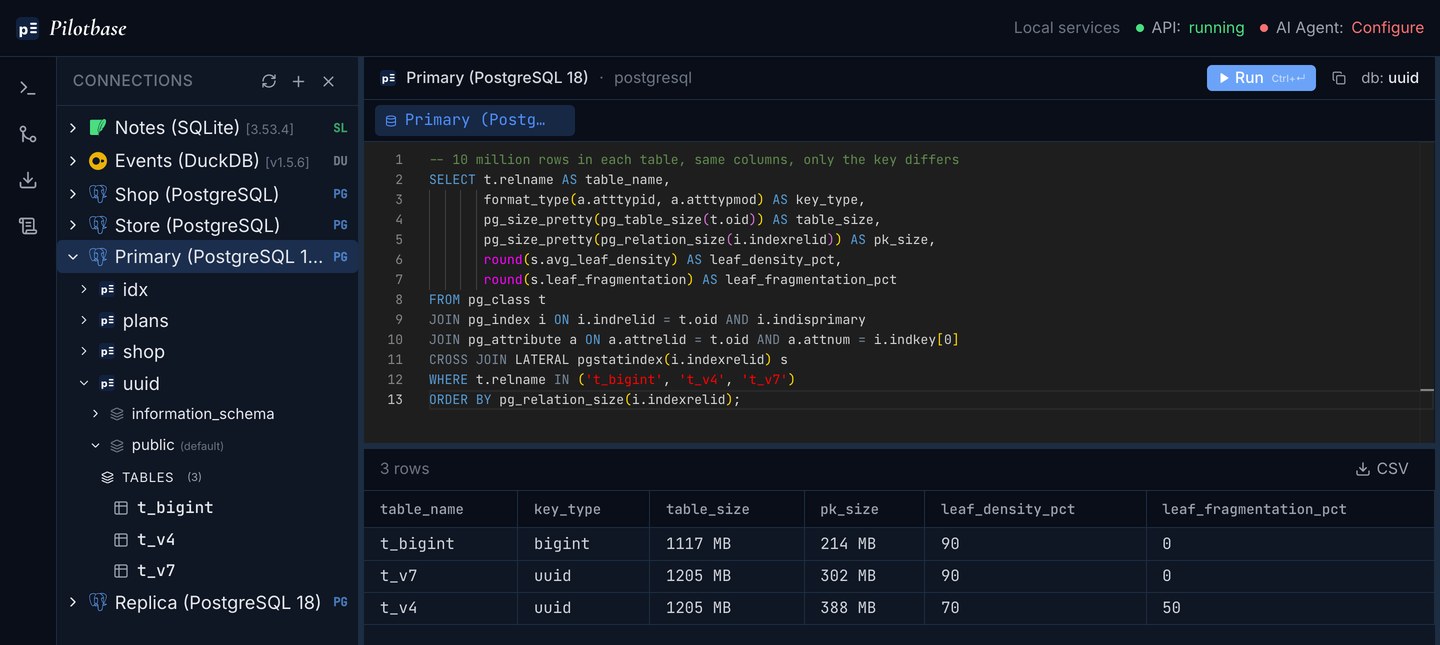The width and height of the screenshot is (1440, 645).
Task: Select the Primary (Postg… query tab
Action: (475, 120)
